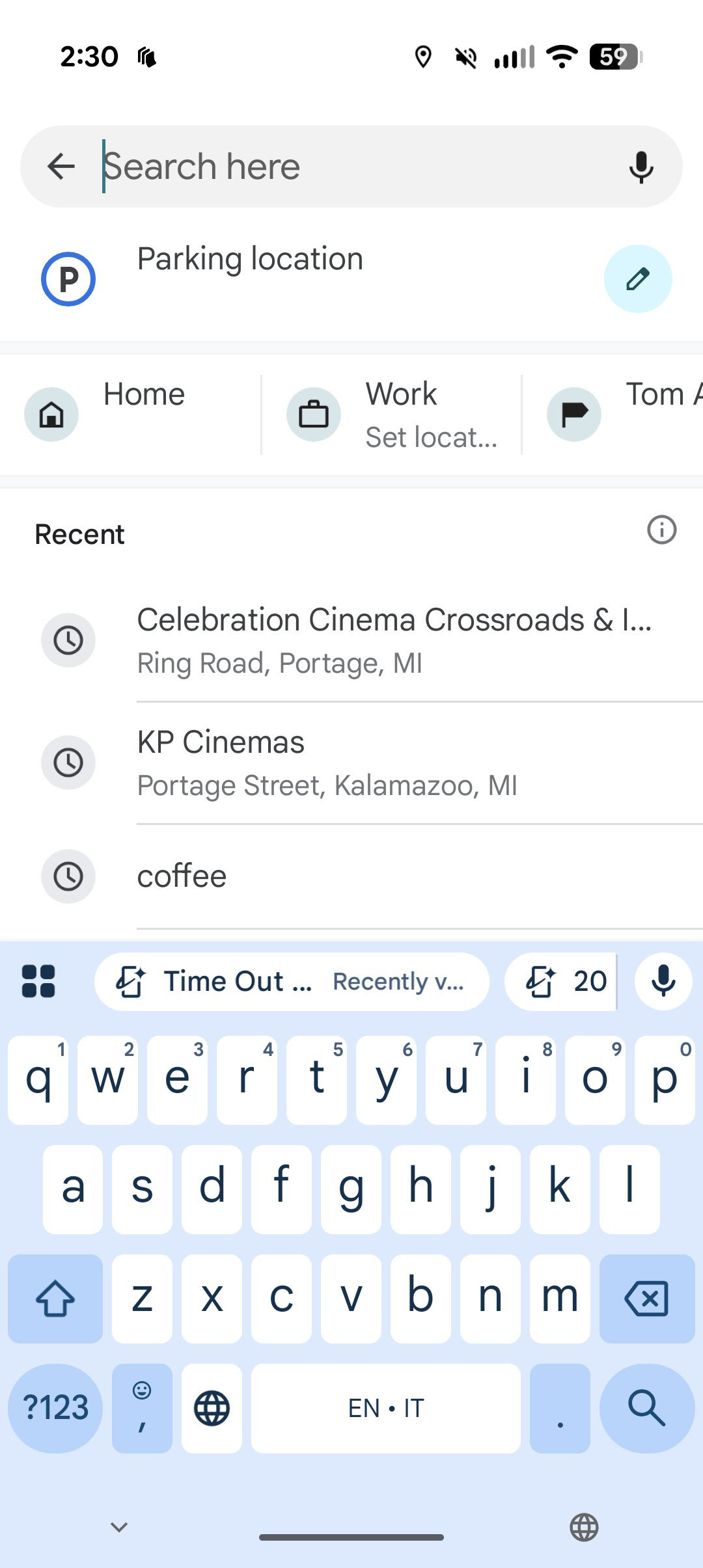This screenshot has height=1568, width=703.
Task: Tap the voice search microphone in search bar
Action: [641, 167]
